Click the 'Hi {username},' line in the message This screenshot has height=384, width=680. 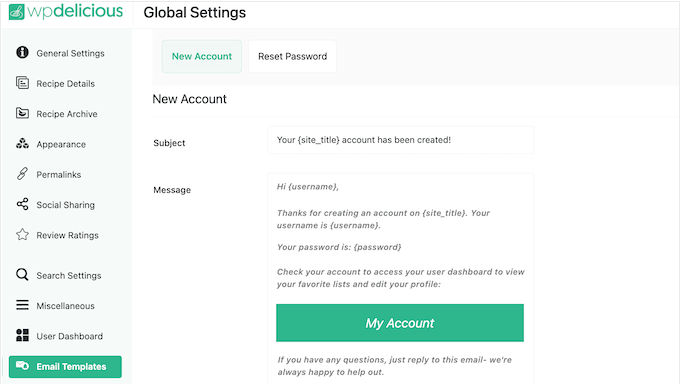click(307, 187)
